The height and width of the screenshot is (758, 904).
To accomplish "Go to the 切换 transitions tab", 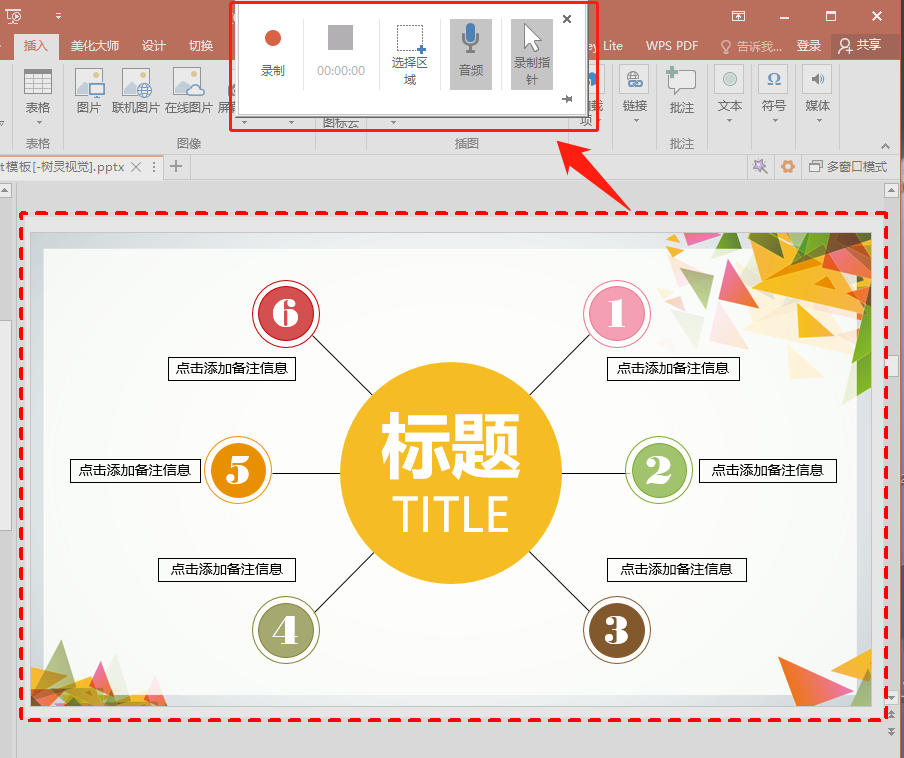I will point(201,46).
